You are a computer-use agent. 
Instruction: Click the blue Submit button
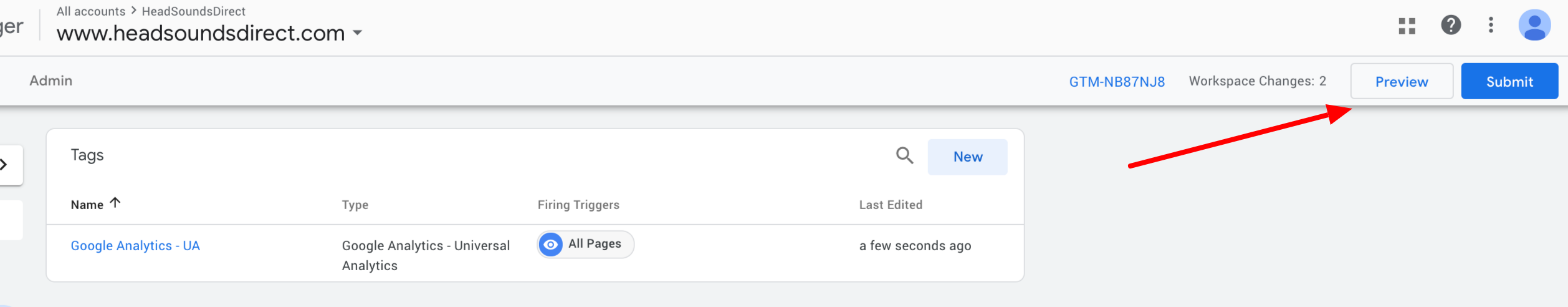[1509, 81]
